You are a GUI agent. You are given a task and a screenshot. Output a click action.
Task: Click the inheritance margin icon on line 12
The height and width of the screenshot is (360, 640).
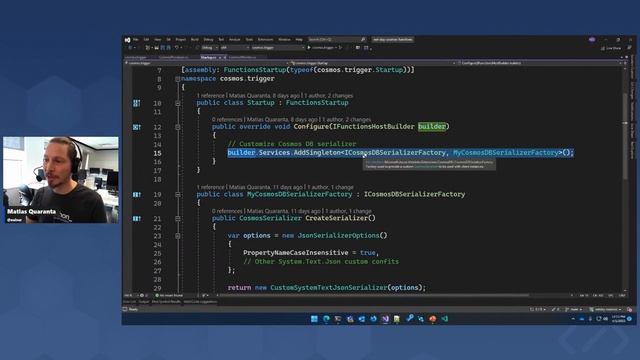pos(137,127)
